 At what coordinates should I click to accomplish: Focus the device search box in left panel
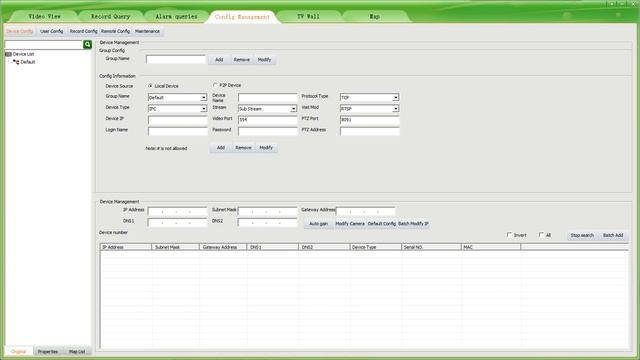[44, 44]
